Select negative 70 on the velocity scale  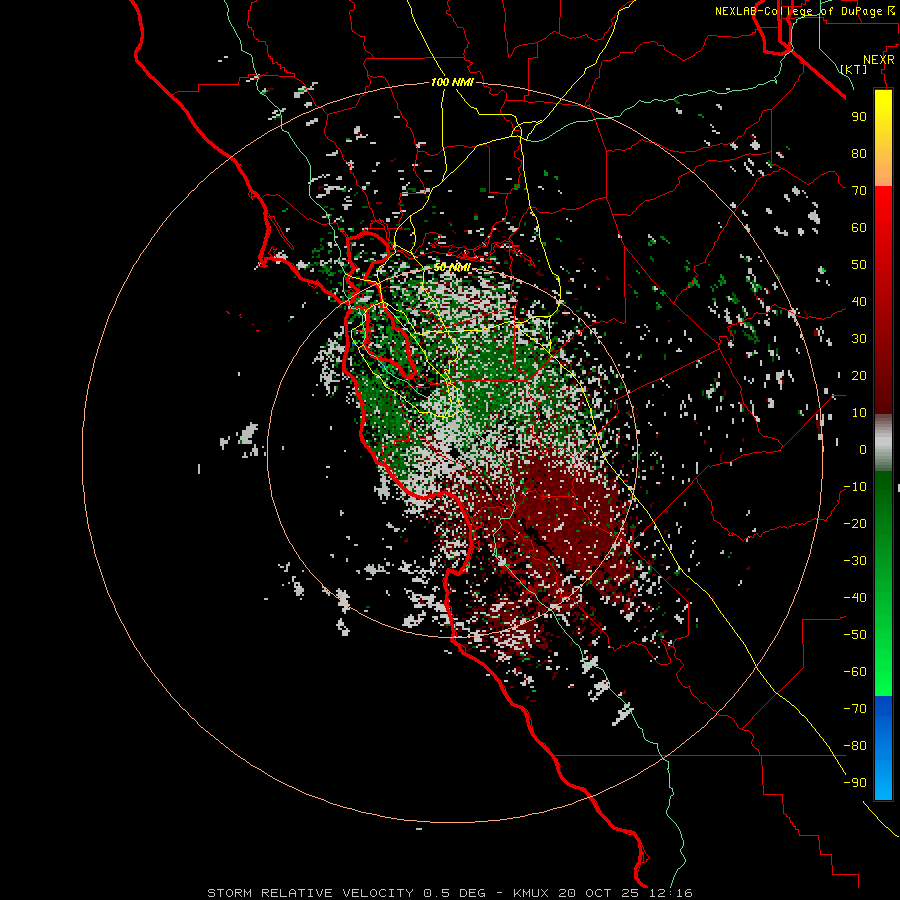tap(855, 709)
